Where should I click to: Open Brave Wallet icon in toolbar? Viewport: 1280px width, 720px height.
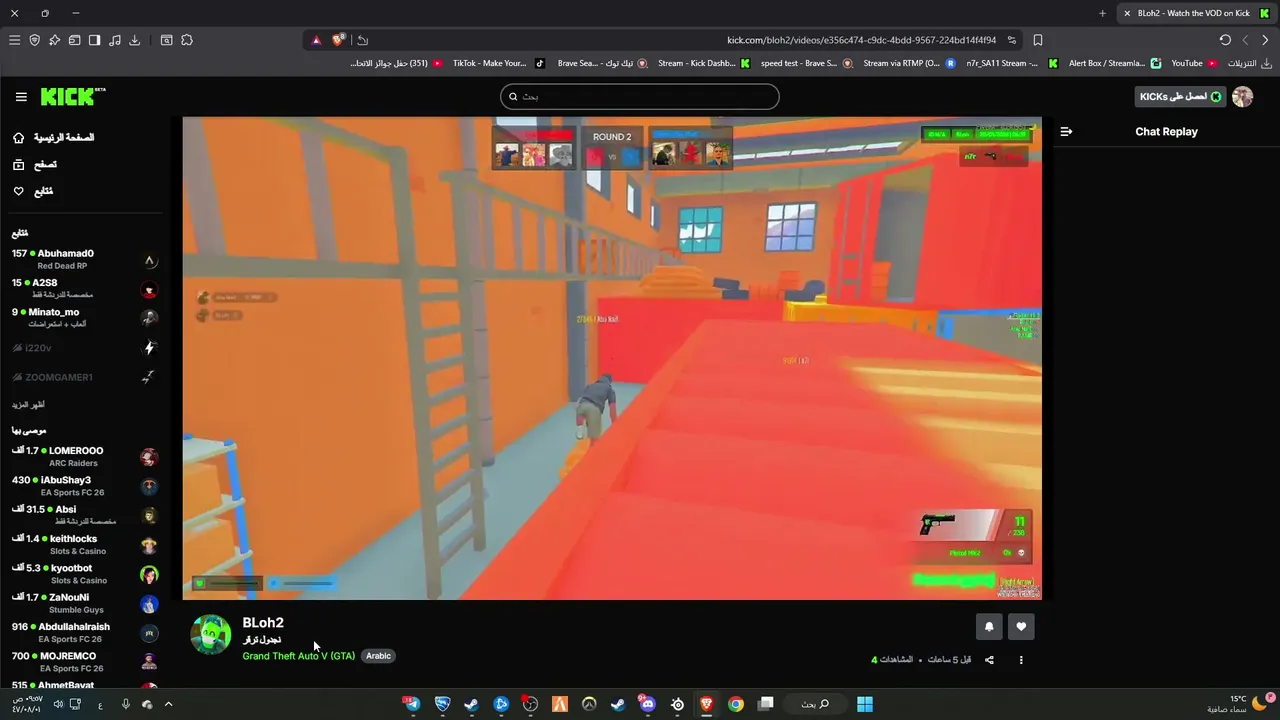tap(74, 40)
